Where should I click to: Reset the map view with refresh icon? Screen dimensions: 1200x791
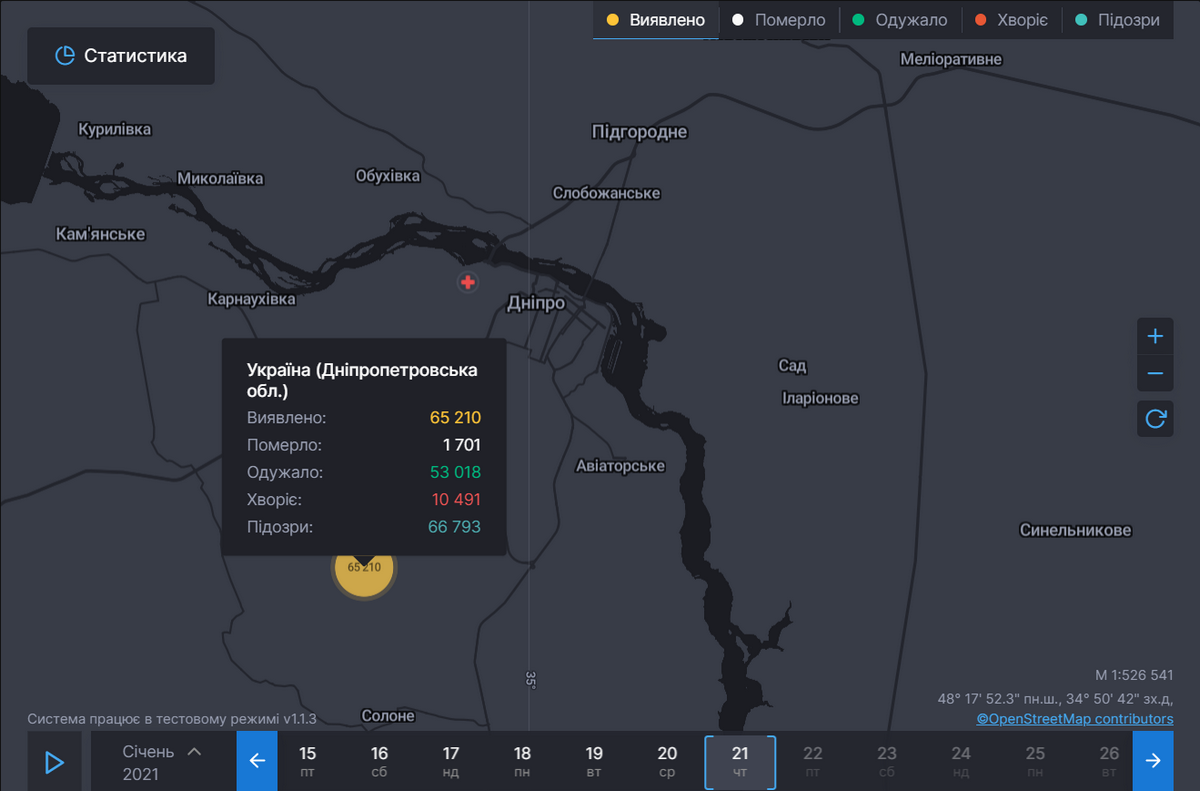tap(1155, 418)
